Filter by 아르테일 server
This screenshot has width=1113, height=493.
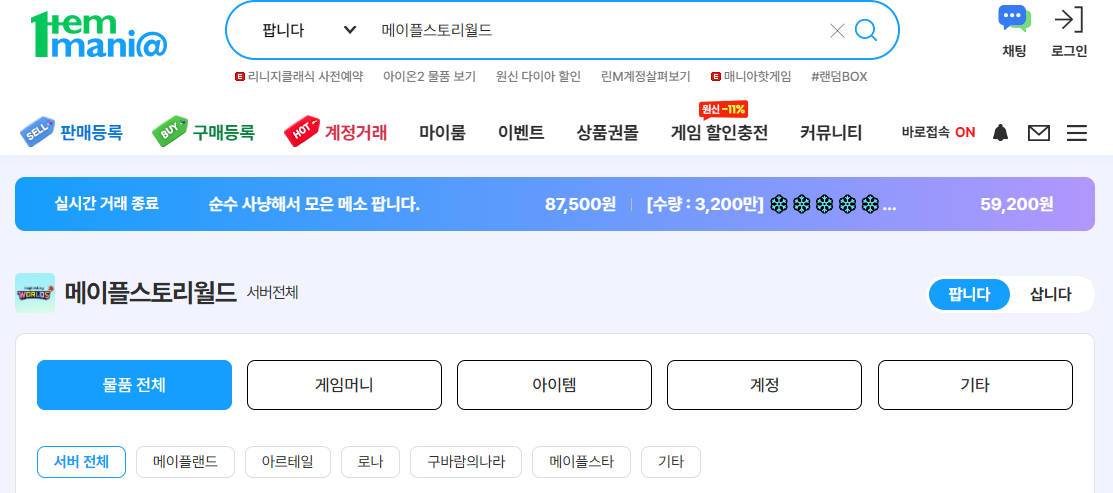287,462
